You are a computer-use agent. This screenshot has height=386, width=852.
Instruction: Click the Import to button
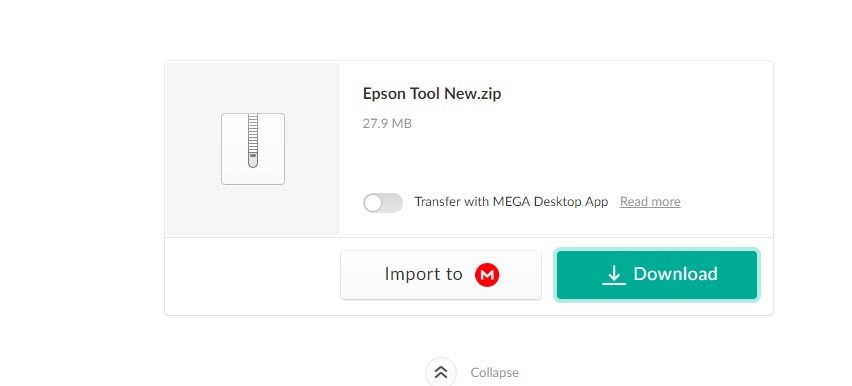click(441, 275)
